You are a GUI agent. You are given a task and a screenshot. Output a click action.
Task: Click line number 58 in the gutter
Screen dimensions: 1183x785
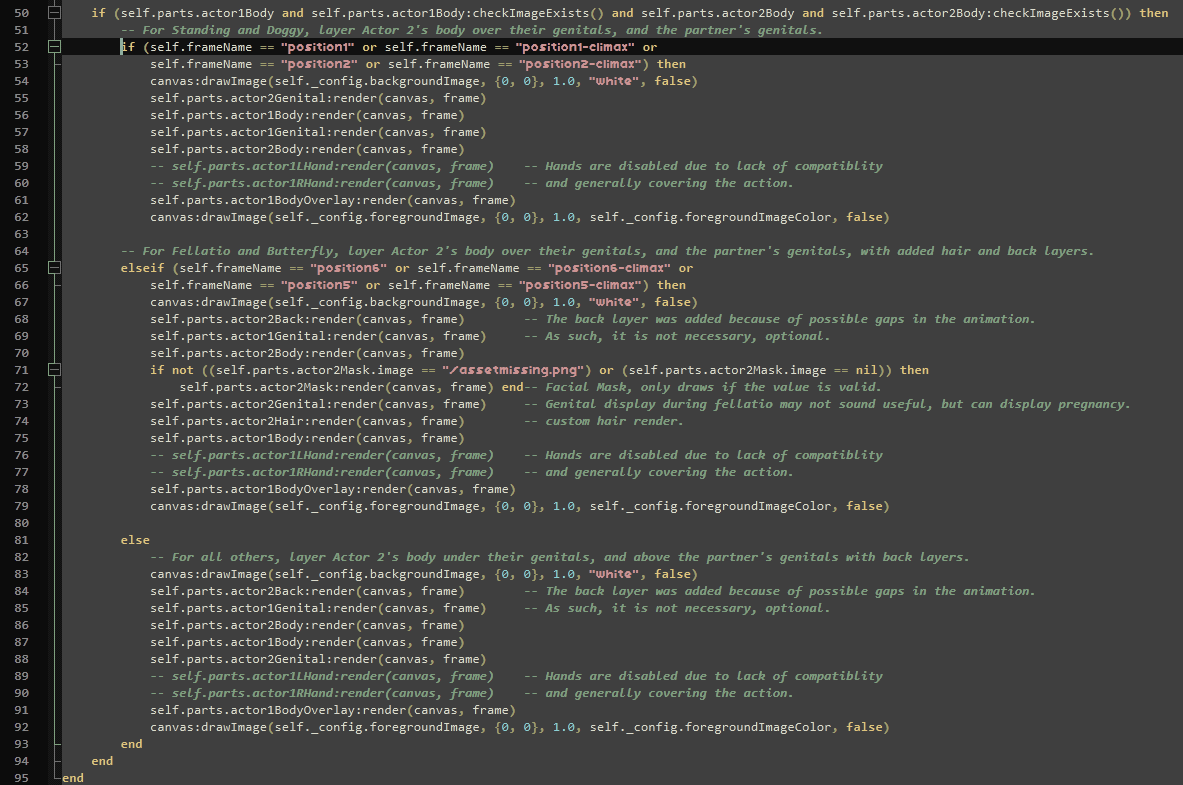(21, 149)
